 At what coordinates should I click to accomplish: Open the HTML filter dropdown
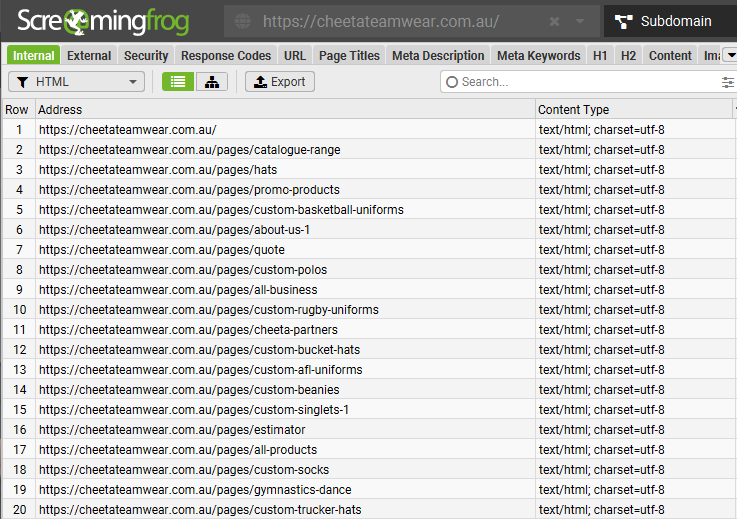tap(77, 82)
